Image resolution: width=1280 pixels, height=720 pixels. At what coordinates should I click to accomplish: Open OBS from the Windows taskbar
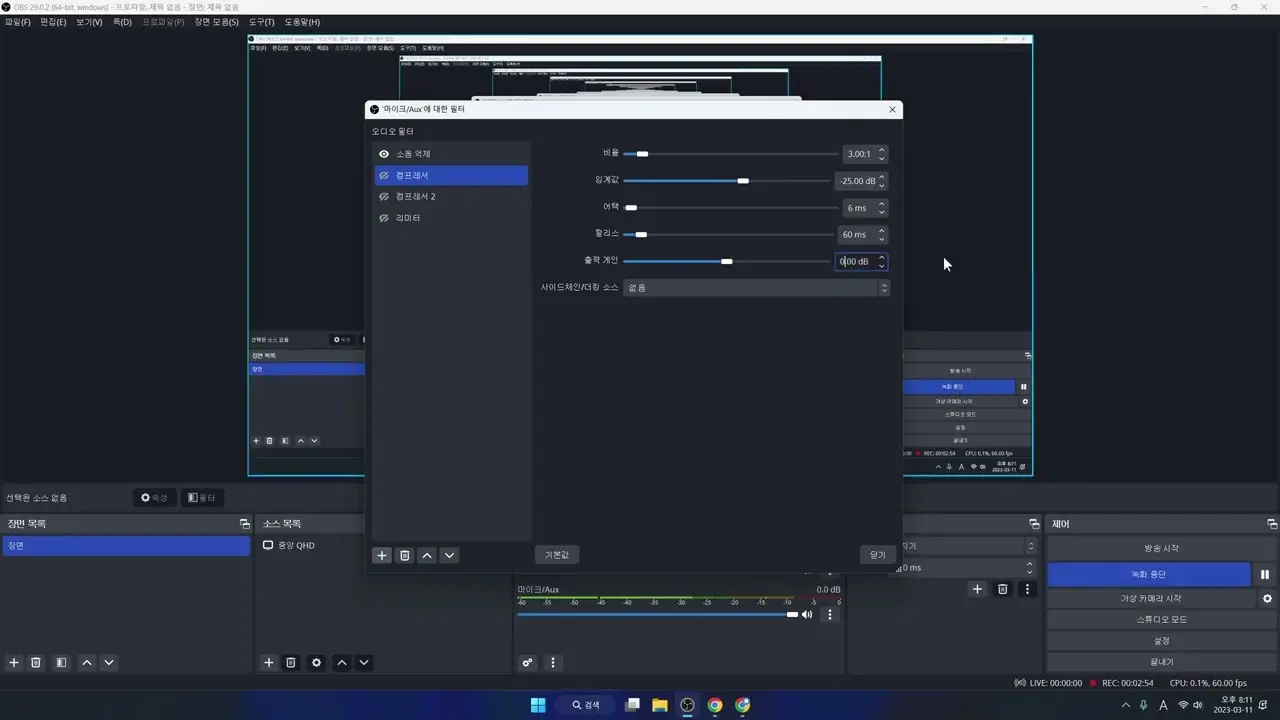point(687,705)
